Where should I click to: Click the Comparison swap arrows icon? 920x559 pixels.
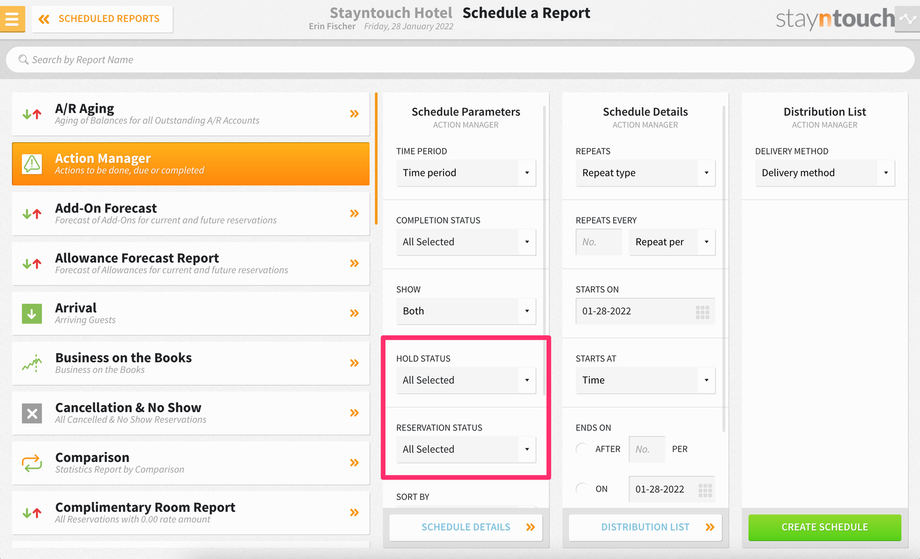(32, 463)
